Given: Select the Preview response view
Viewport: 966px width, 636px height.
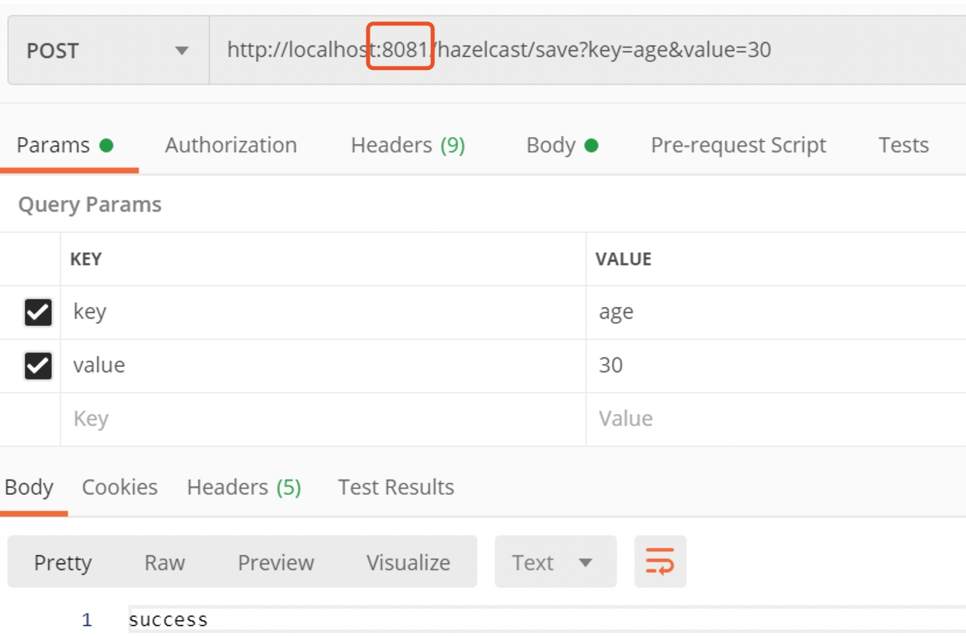Looking at the screenshot, I should [x=276, y=562].
